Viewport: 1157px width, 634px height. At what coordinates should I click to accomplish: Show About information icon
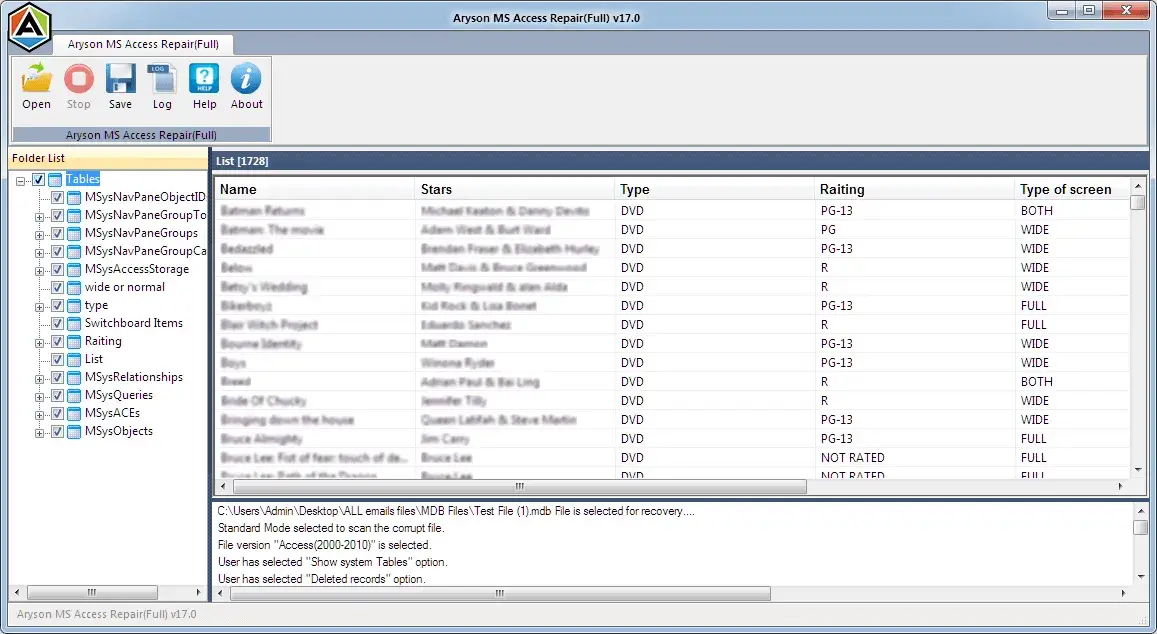(x=246, y=78)
